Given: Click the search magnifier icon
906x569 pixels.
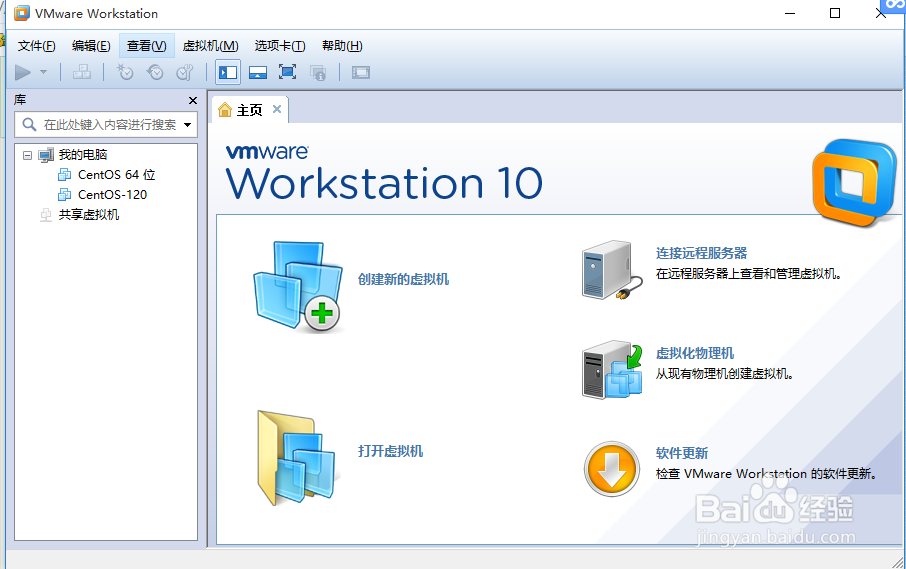Looking at the screenshot, I should point(29,124).
